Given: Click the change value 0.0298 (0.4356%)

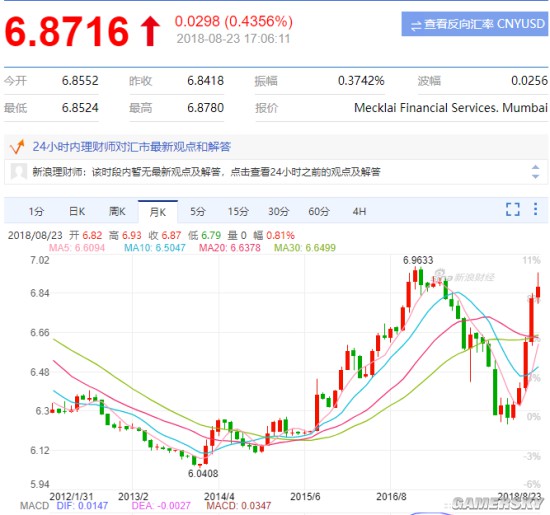Looking at the screenshot, I should (x=234, y=22).
